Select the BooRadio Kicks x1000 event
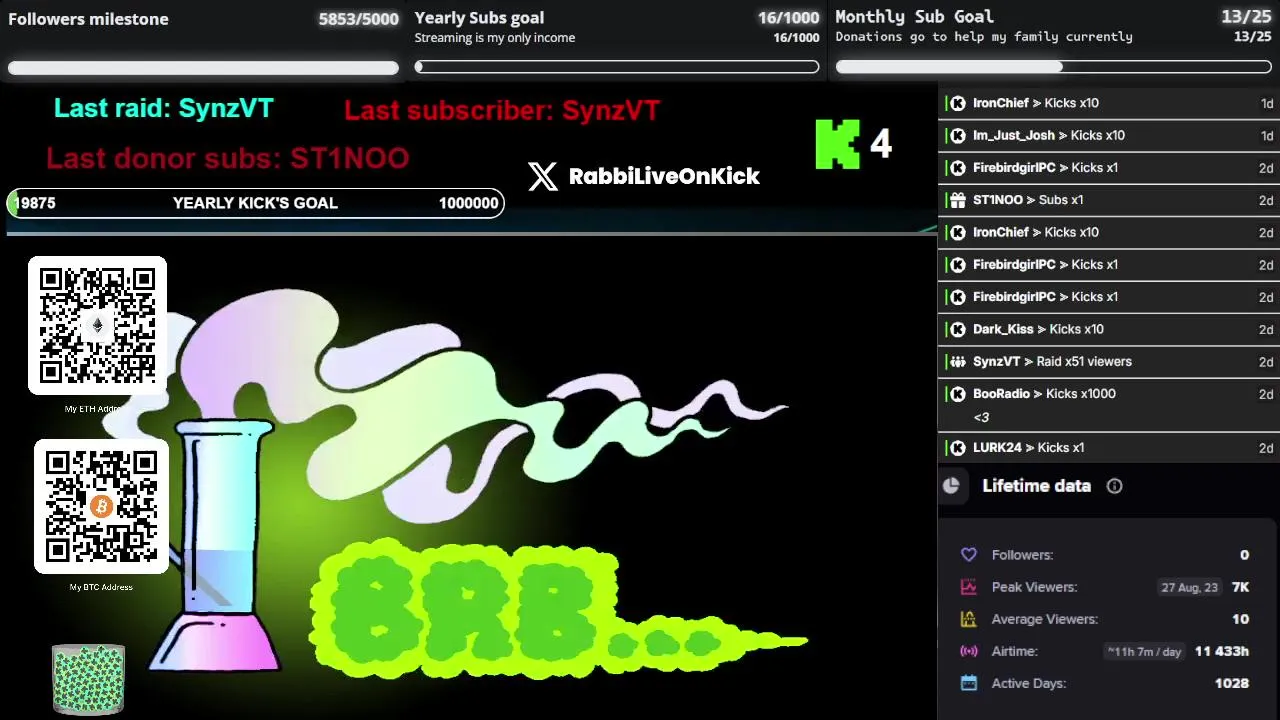Image resolution: width=1280 pixels, height=720 pixels. coord(1109,405)
